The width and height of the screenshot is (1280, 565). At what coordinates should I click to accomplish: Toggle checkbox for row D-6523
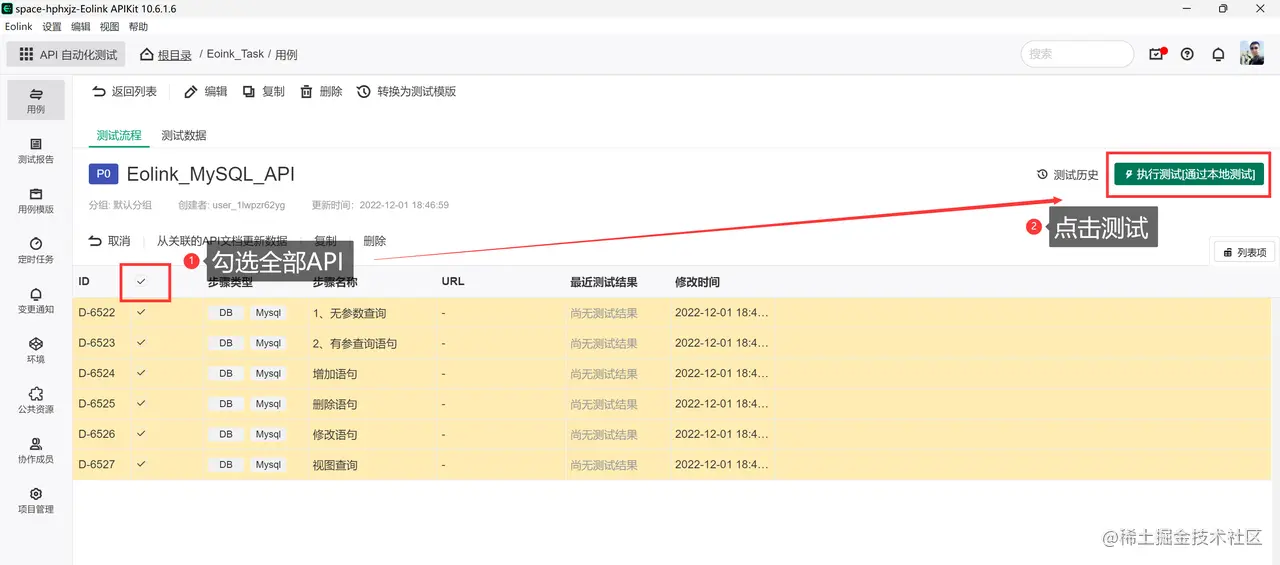141,342
